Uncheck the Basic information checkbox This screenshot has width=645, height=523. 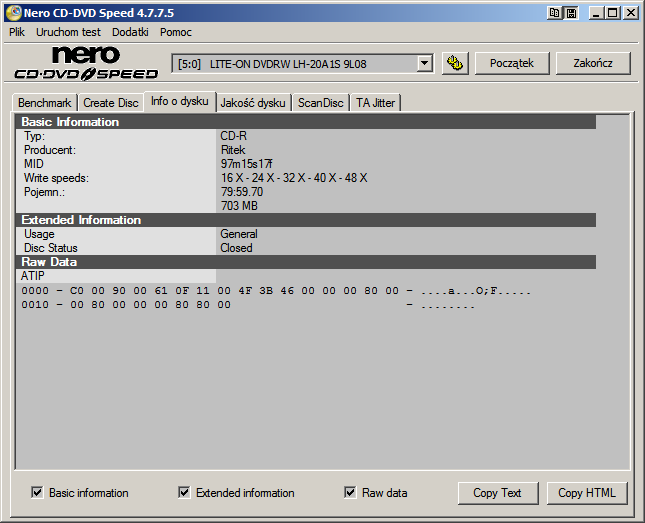pos(37,492)
